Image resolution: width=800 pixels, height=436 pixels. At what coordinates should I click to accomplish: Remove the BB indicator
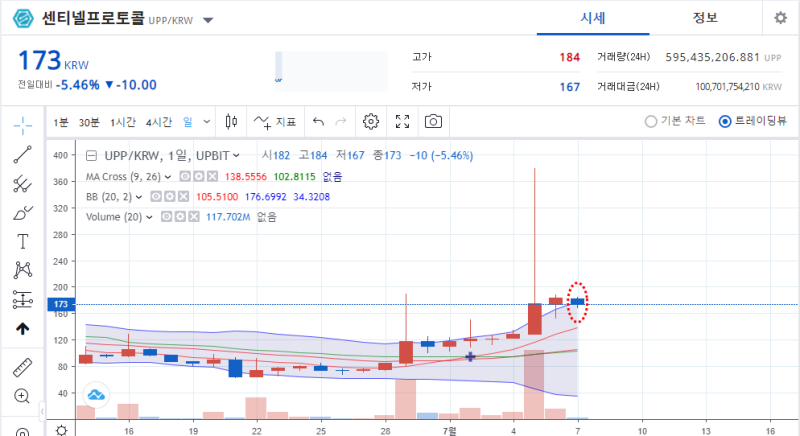[183, 196]
